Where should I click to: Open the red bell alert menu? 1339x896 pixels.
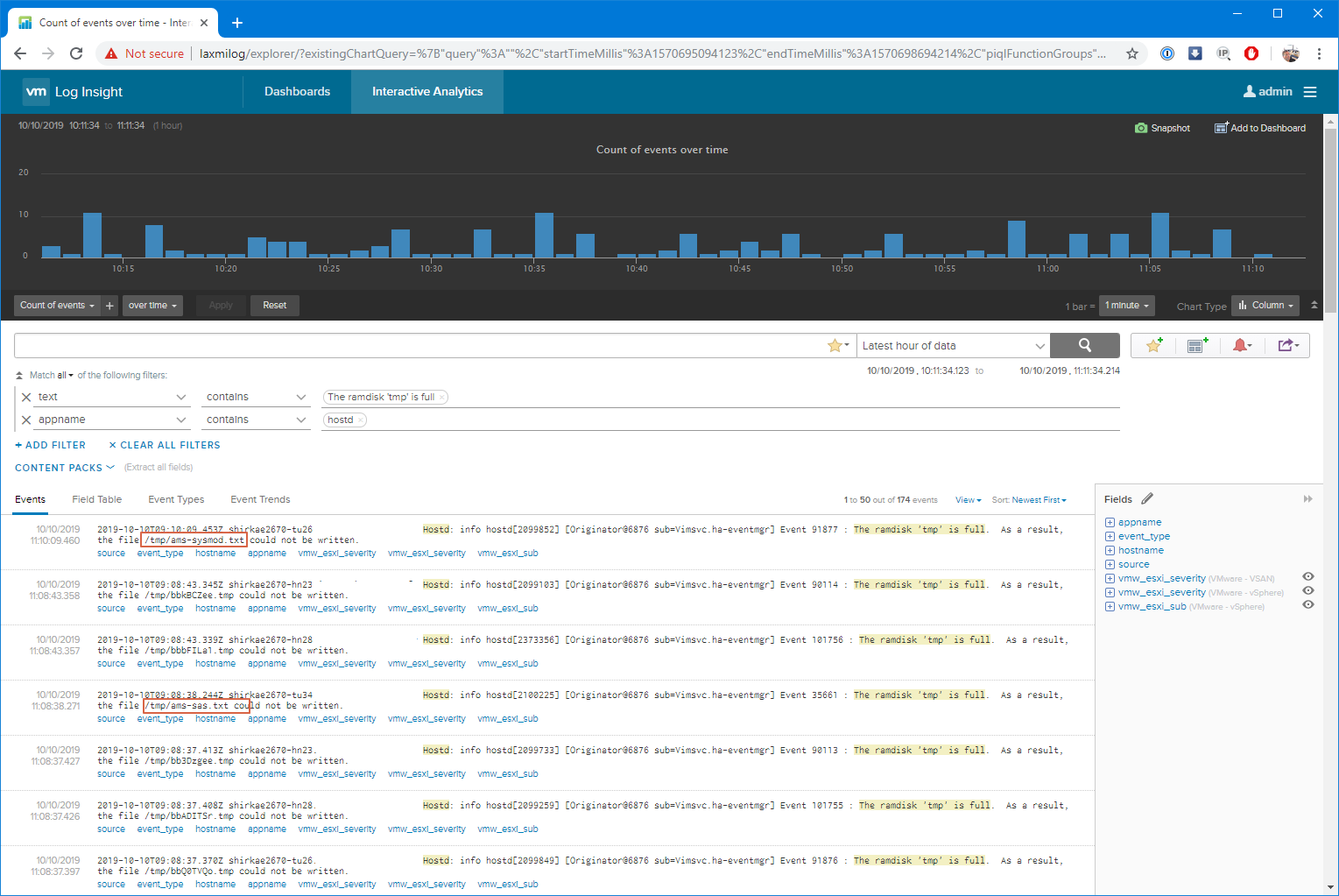[1241, 346]
